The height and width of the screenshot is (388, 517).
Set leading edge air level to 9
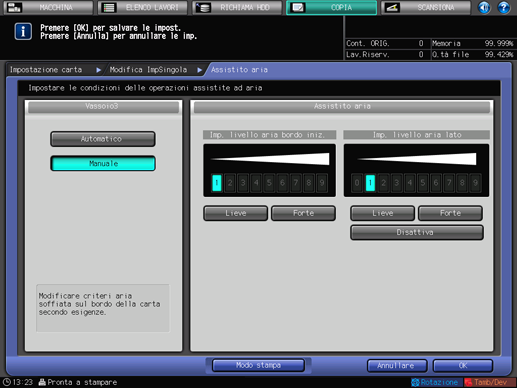(x=322, y=183)
